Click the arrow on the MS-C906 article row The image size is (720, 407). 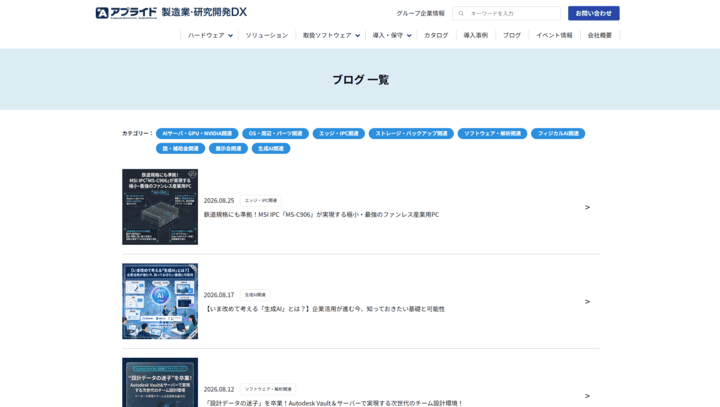click(x=587, y=207)
